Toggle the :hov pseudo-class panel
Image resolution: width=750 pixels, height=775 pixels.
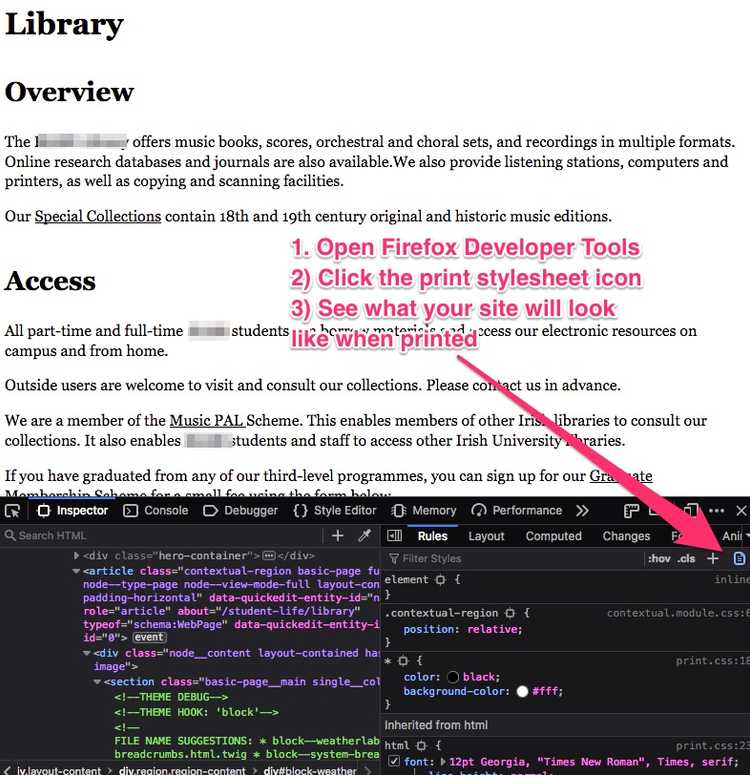[x=658, y=558]
